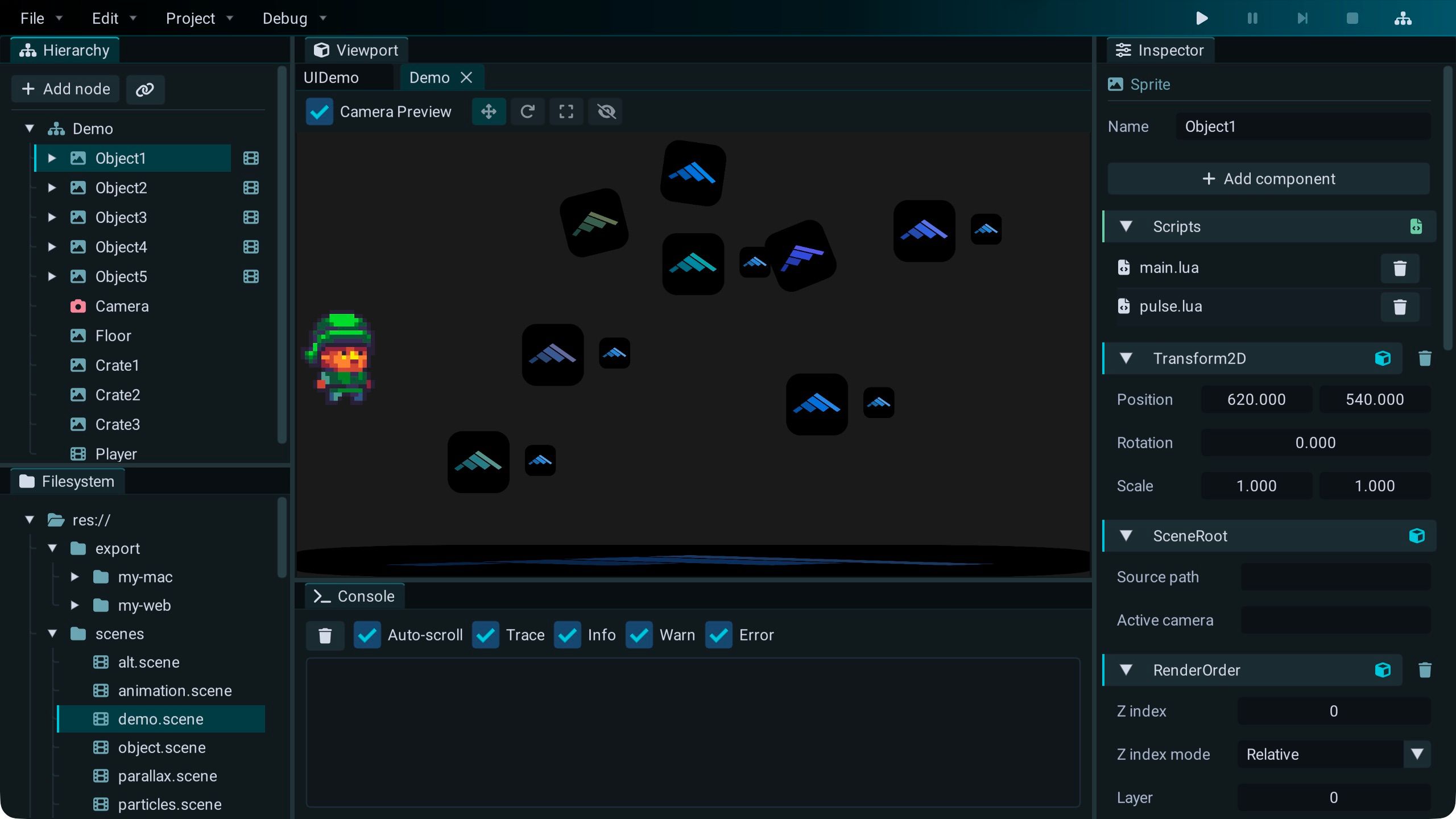Open the File menu
The height and width of the screenshot is (819, 1456).
point(41,18)
